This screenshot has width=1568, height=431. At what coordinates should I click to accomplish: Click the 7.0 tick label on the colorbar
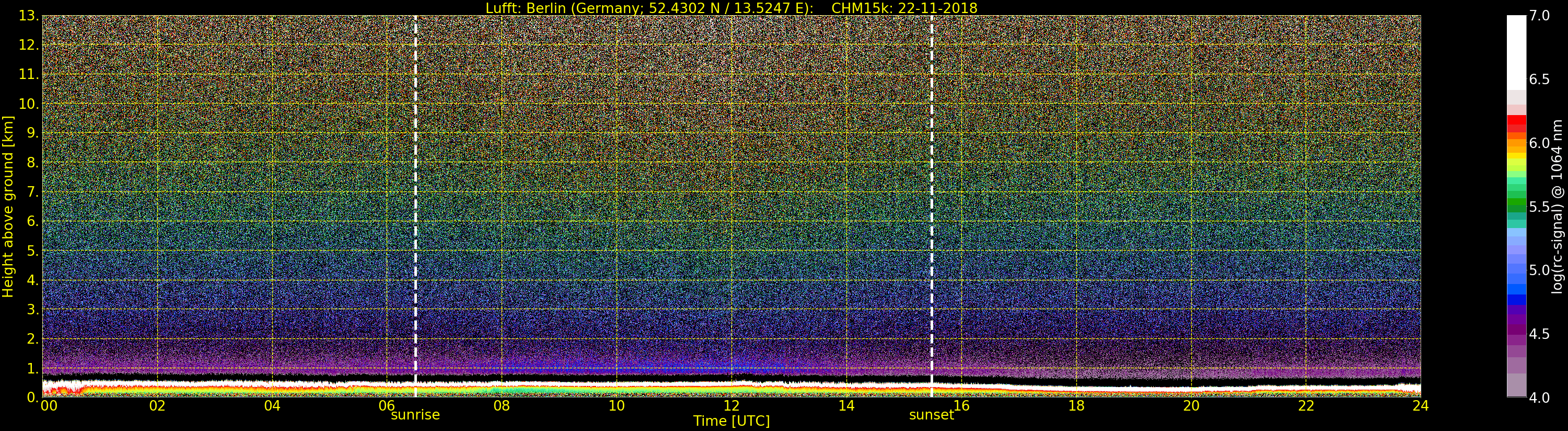pos(1539,16)
